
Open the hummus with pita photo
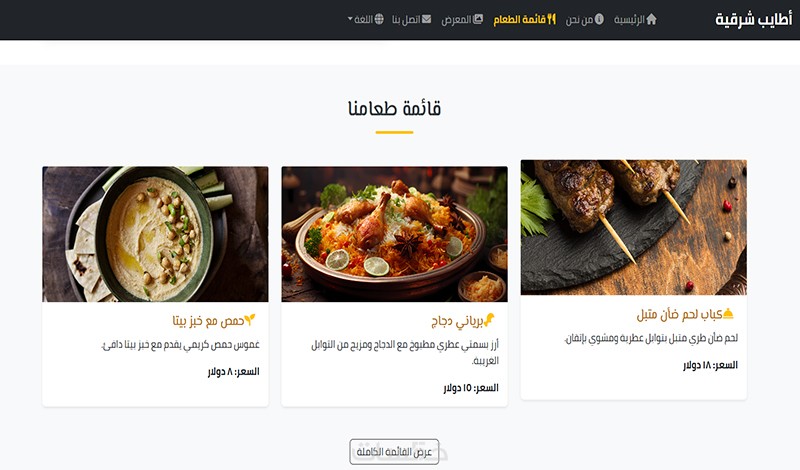(x=155, y=234)
